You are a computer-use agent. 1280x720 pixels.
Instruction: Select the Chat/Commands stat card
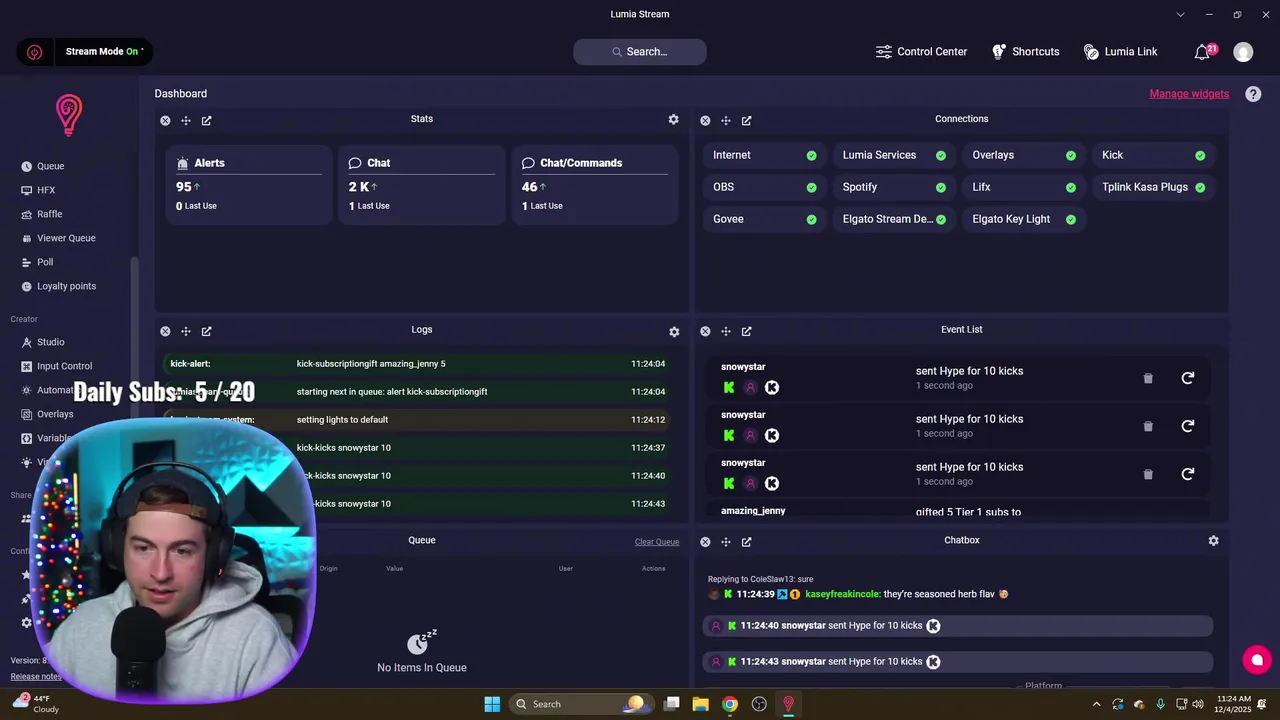(x=595, y=184)
